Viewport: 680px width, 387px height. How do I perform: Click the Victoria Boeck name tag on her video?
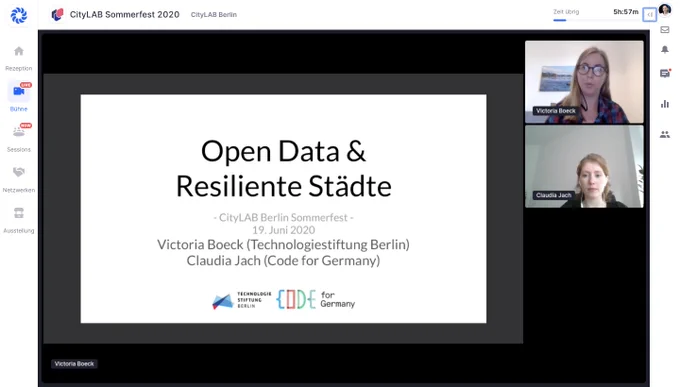point(556,111)
